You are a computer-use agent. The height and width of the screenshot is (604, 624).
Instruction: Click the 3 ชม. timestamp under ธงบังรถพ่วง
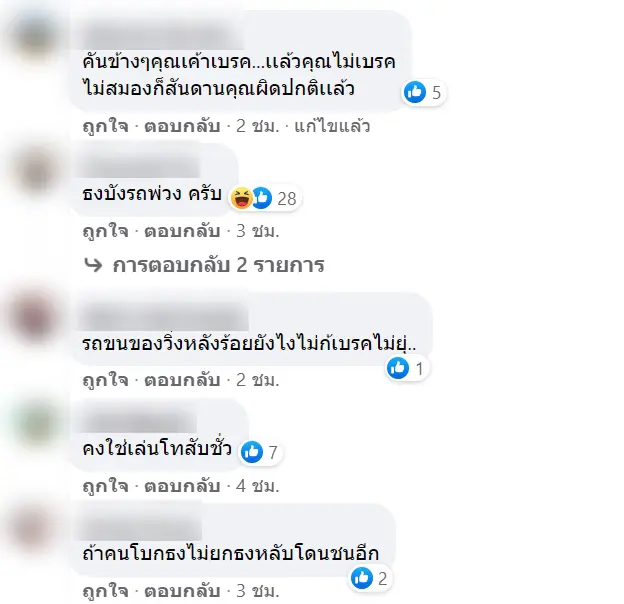(257, 231)
